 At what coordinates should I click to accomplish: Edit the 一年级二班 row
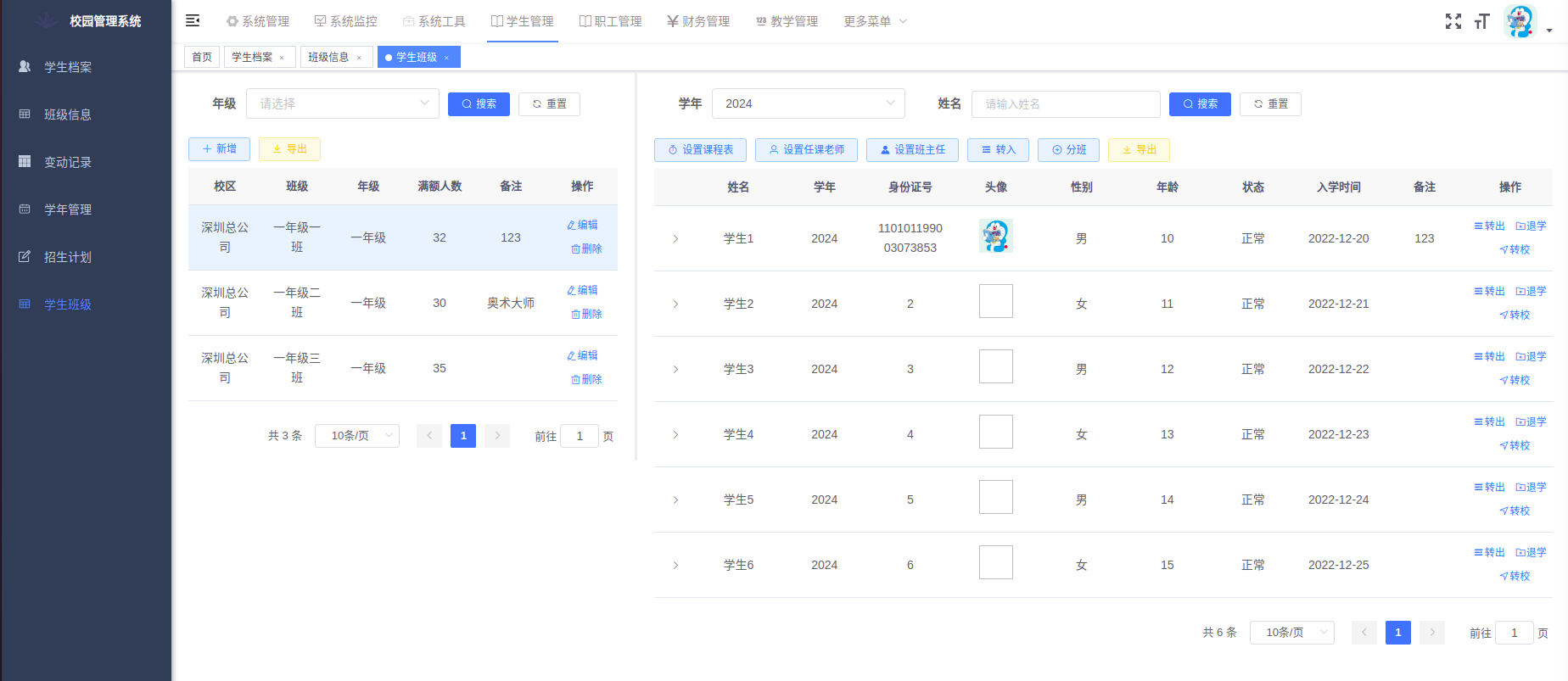[x=582, y=291]
